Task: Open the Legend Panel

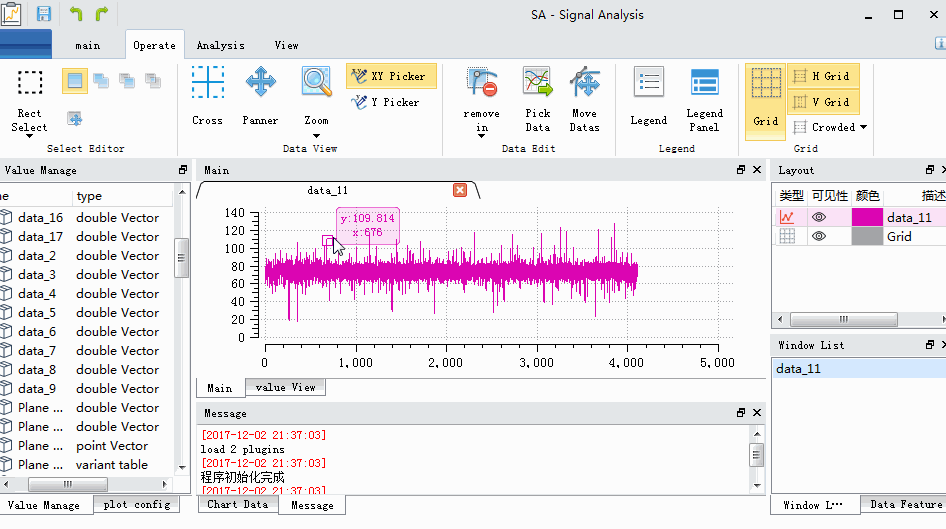Action: click(704, 100)
